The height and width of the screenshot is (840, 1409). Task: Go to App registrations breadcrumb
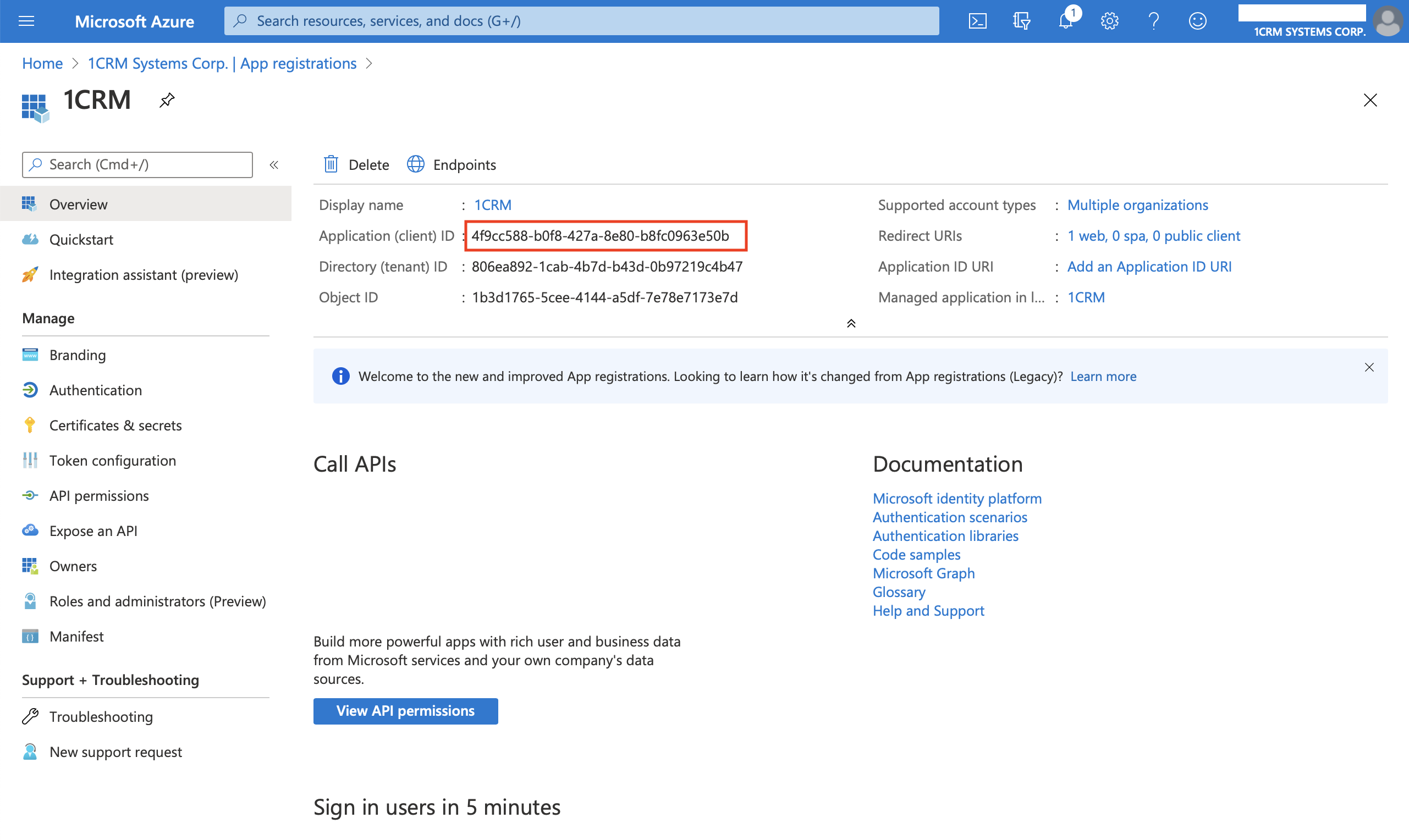222,63
